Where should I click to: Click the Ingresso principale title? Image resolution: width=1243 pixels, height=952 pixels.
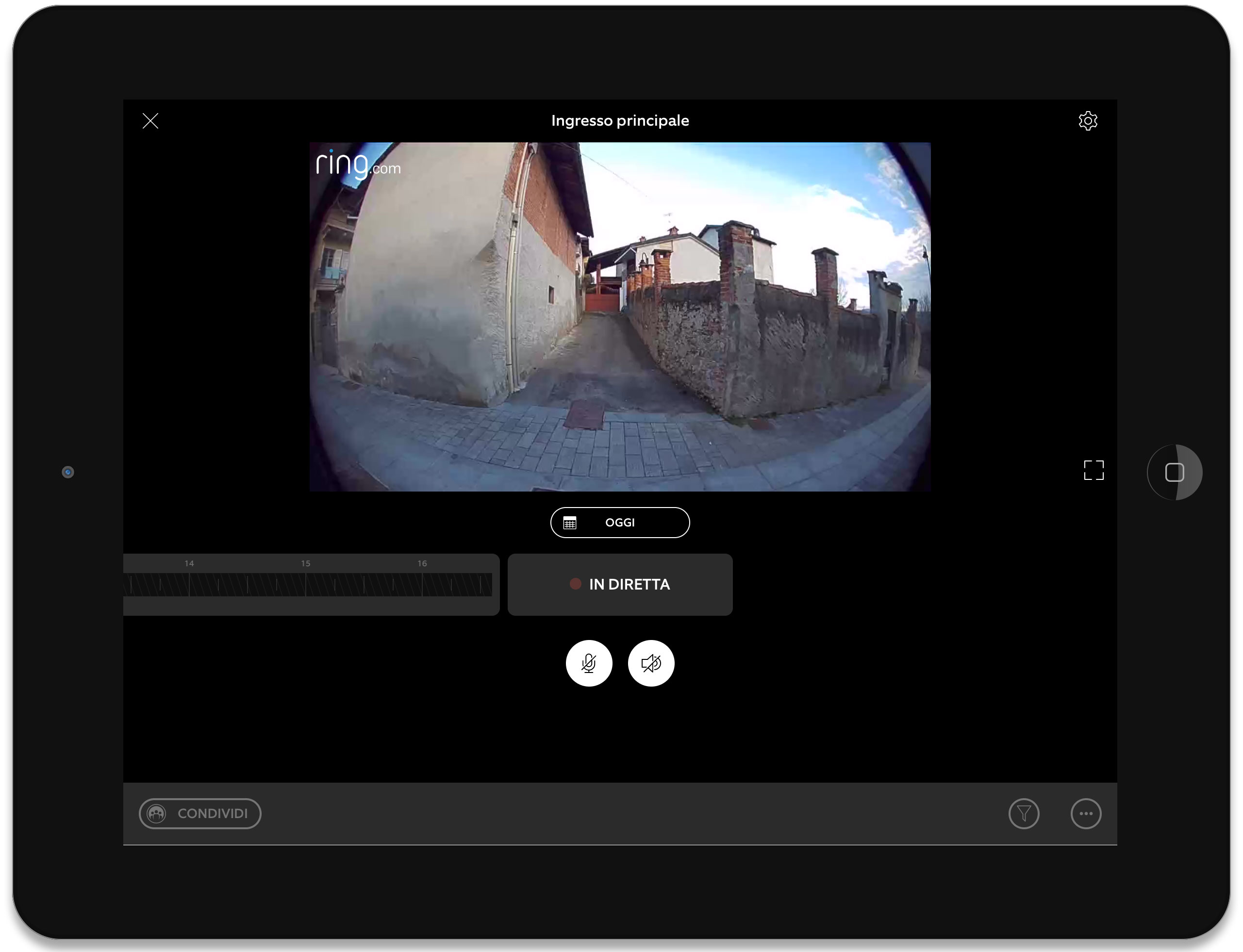pos(620,121)
